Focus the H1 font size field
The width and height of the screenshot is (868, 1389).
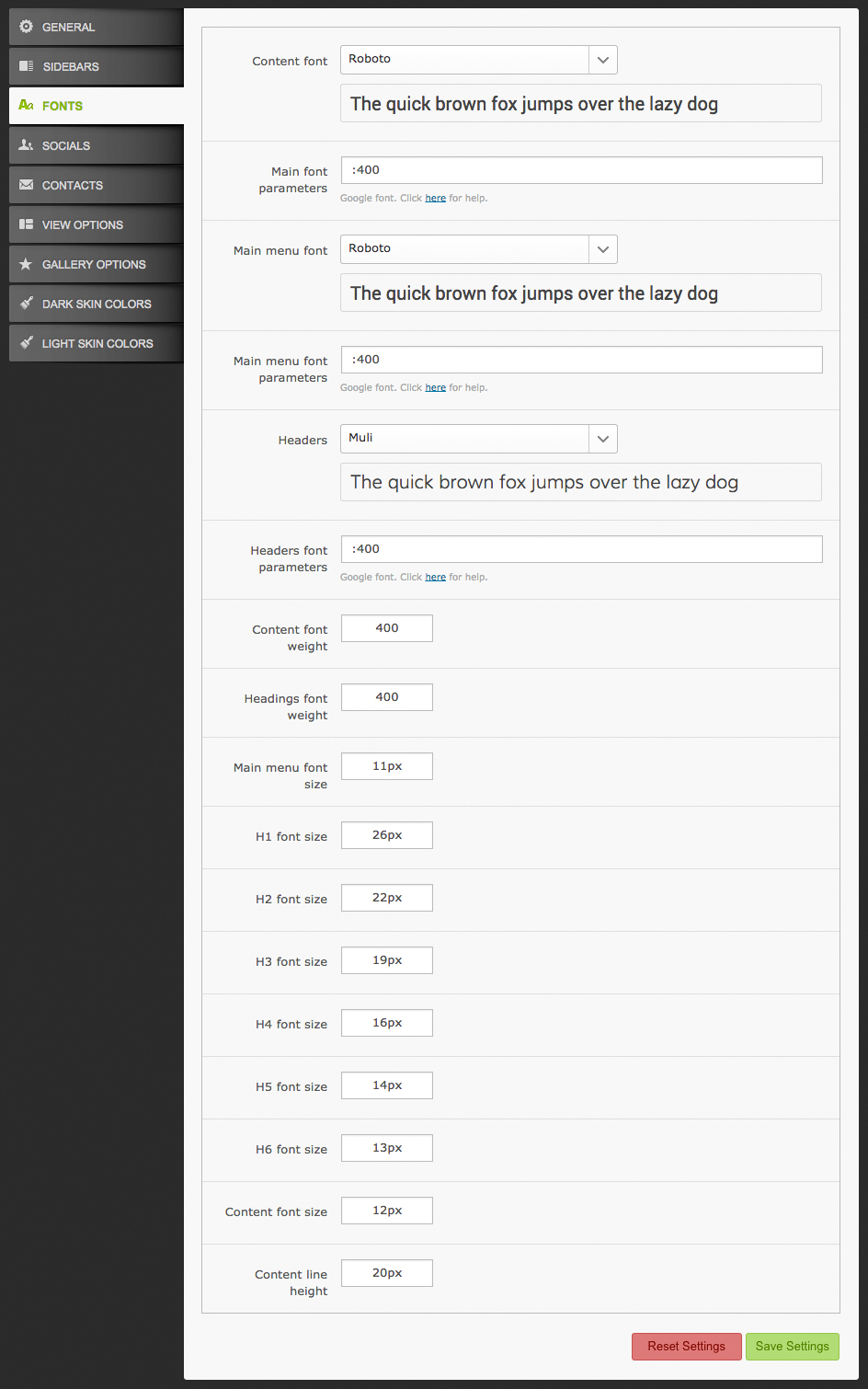click(x=387, y=835)
